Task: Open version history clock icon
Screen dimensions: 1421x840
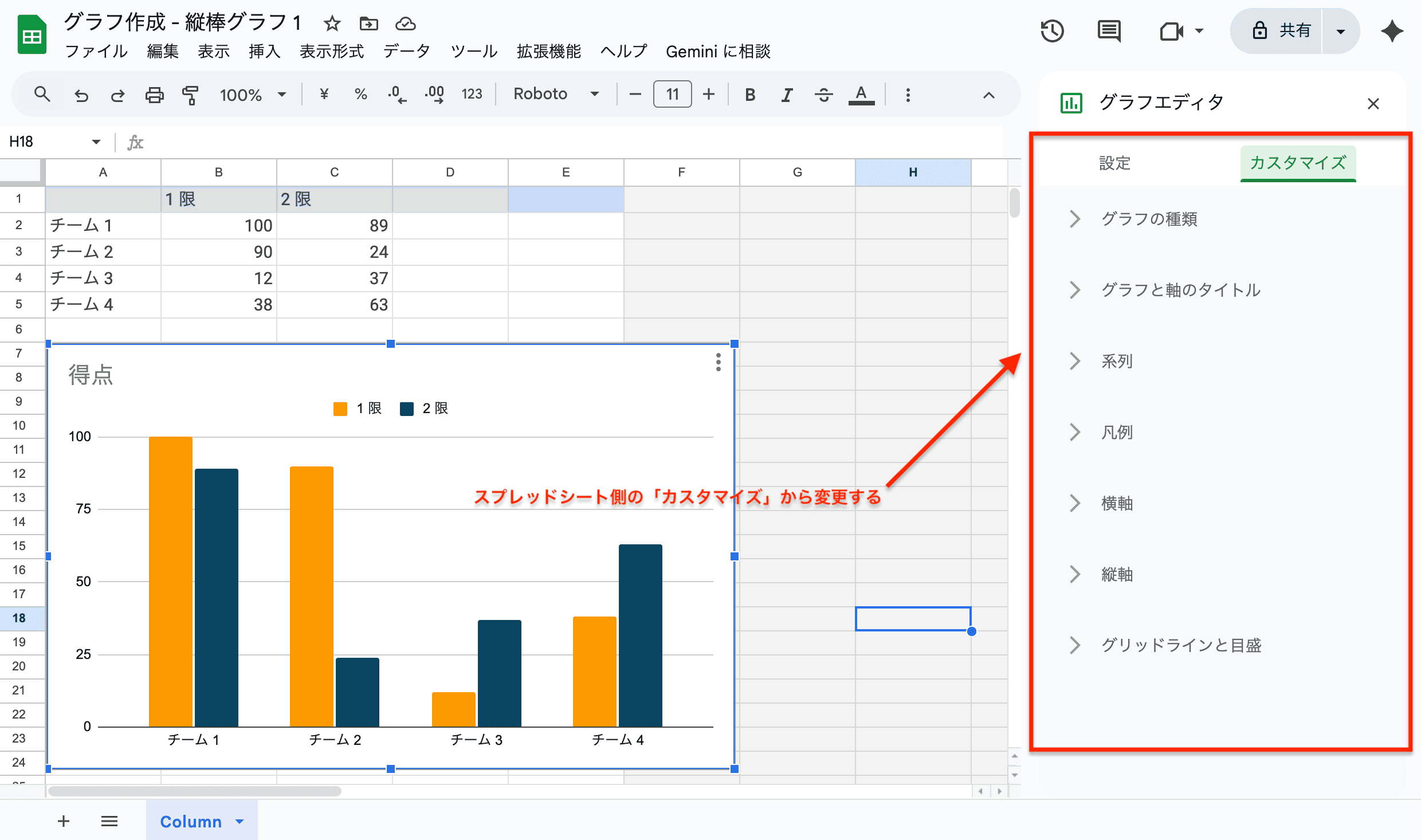Action: 1052,31
